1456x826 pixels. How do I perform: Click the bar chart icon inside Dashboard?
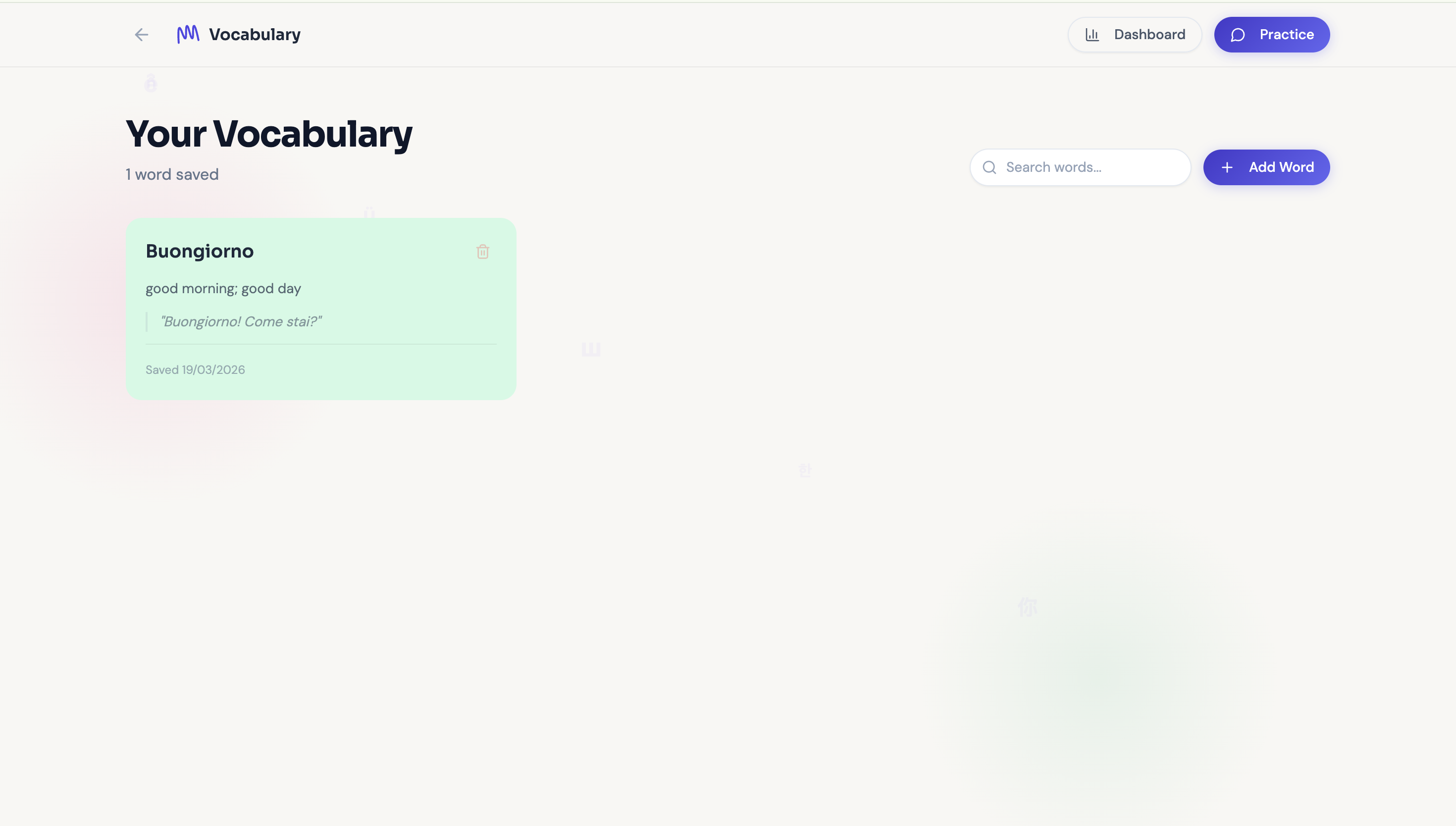pyautogui.click(x=1092, y=35)
